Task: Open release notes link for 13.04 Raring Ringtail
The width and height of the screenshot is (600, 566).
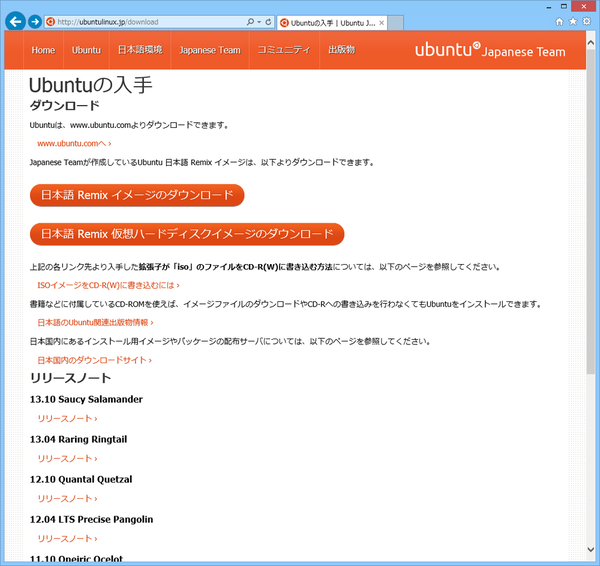Action: click(67, 458)
